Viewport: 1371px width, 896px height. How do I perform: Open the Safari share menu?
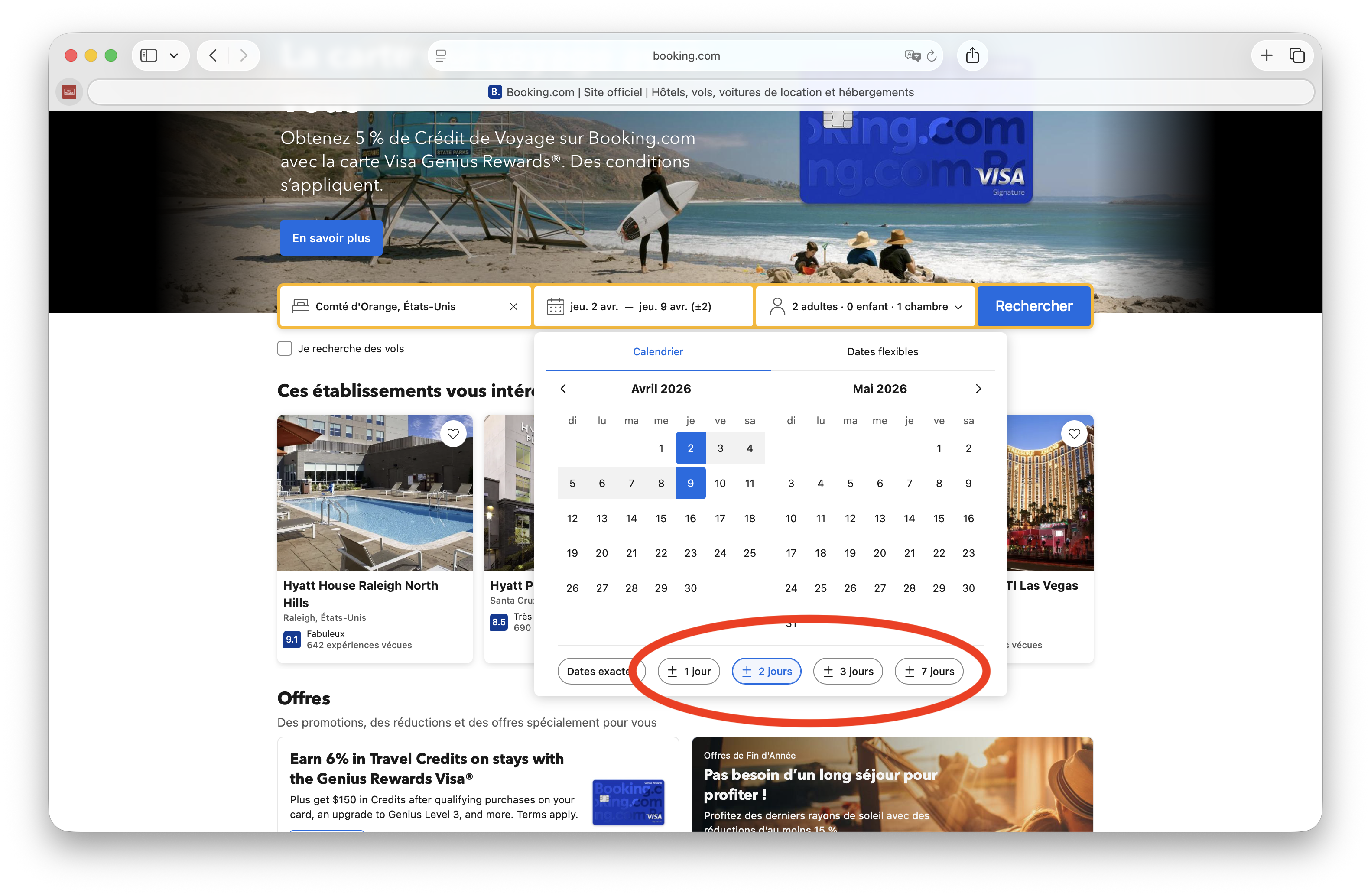pyautogui.click(x=972, y=55)
